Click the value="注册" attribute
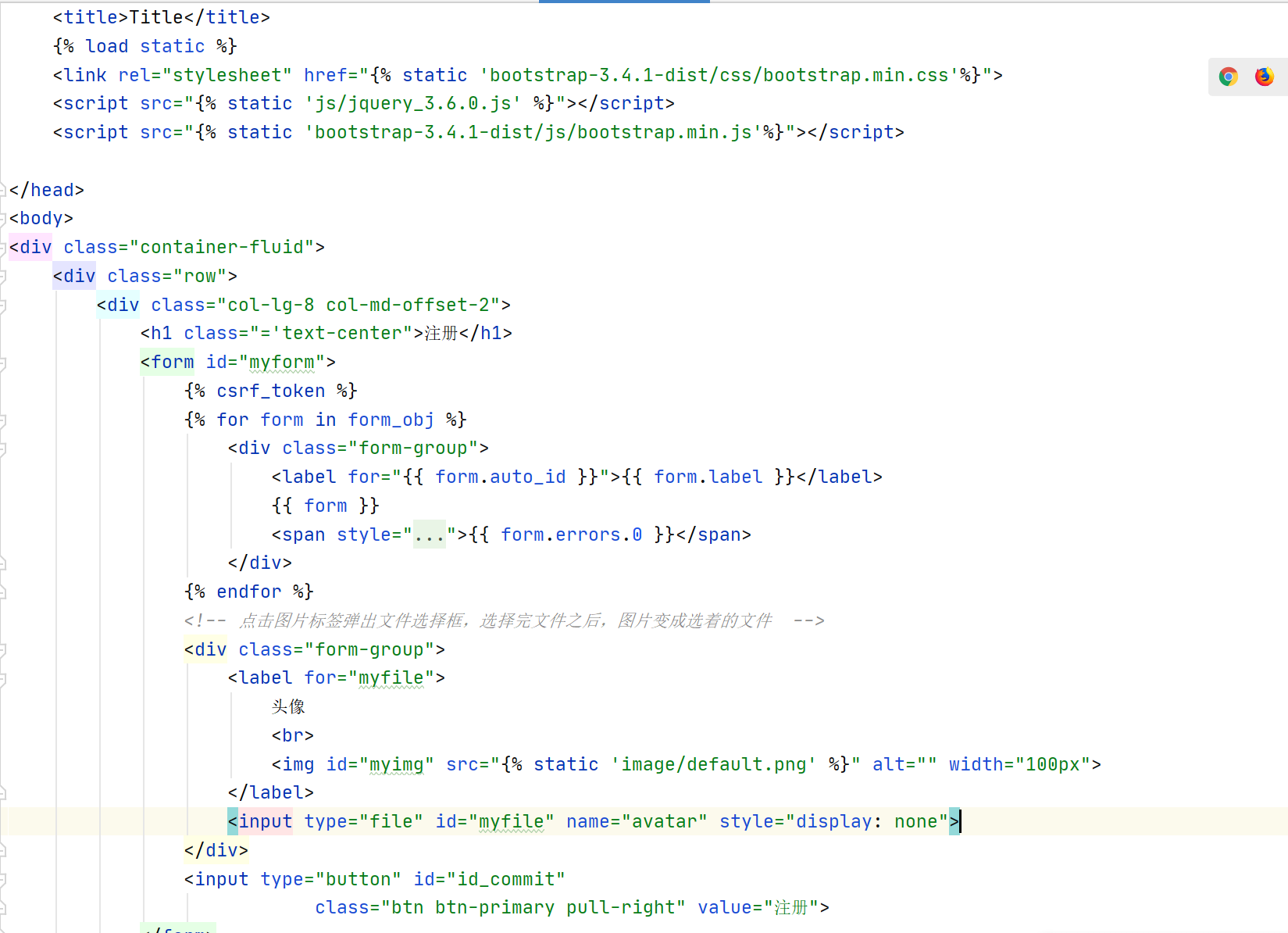Screen dimensions: 1288x933 758,907
